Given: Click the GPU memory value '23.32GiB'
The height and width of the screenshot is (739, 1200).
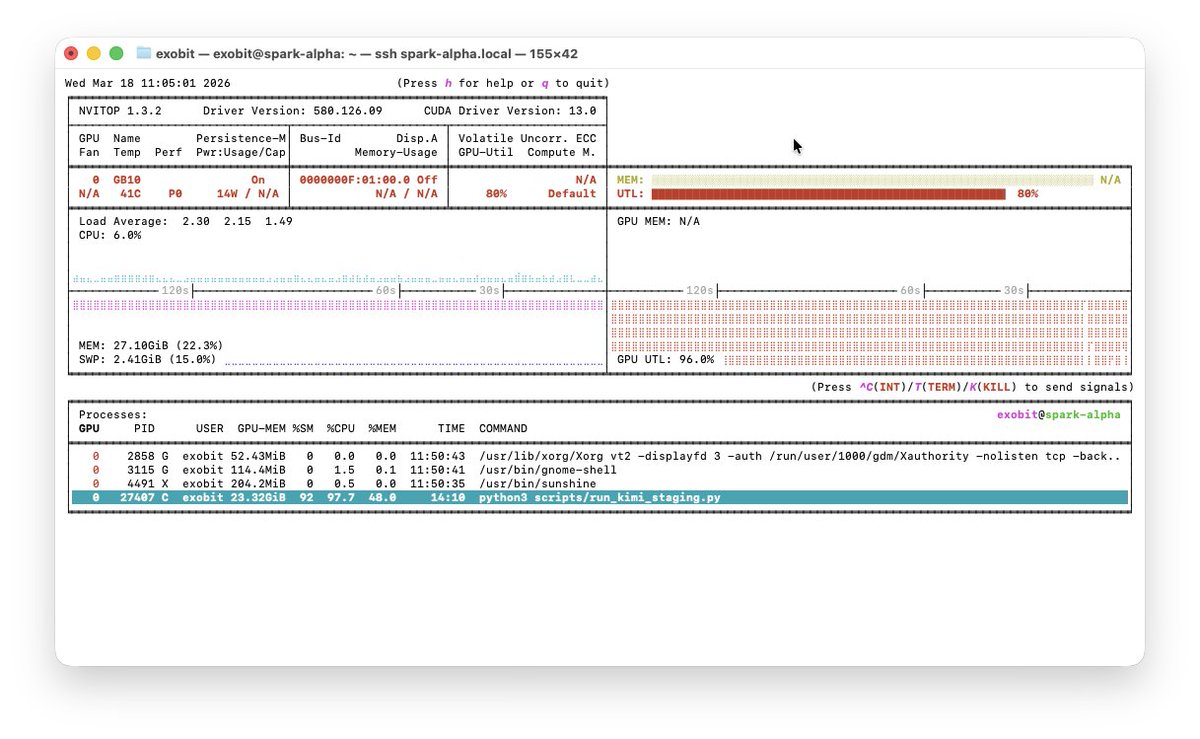Looking at the screenshot, I should tap(258, 497).
